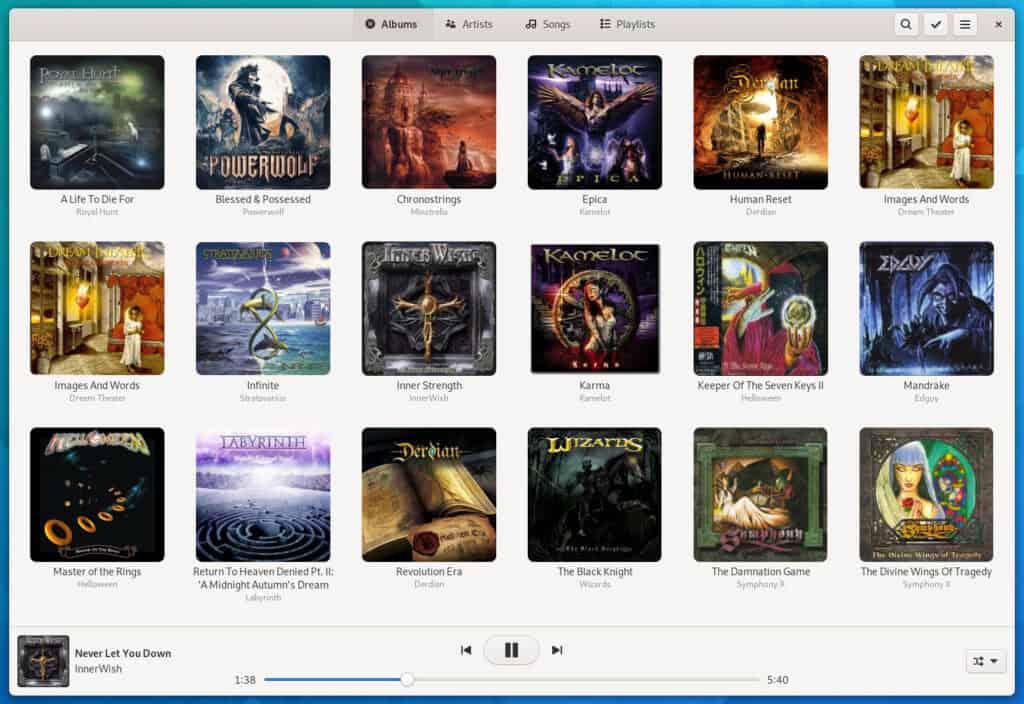Enable selection mode with checkmark button
This screenshot has width=1024, height=704.
click(936, 24)
